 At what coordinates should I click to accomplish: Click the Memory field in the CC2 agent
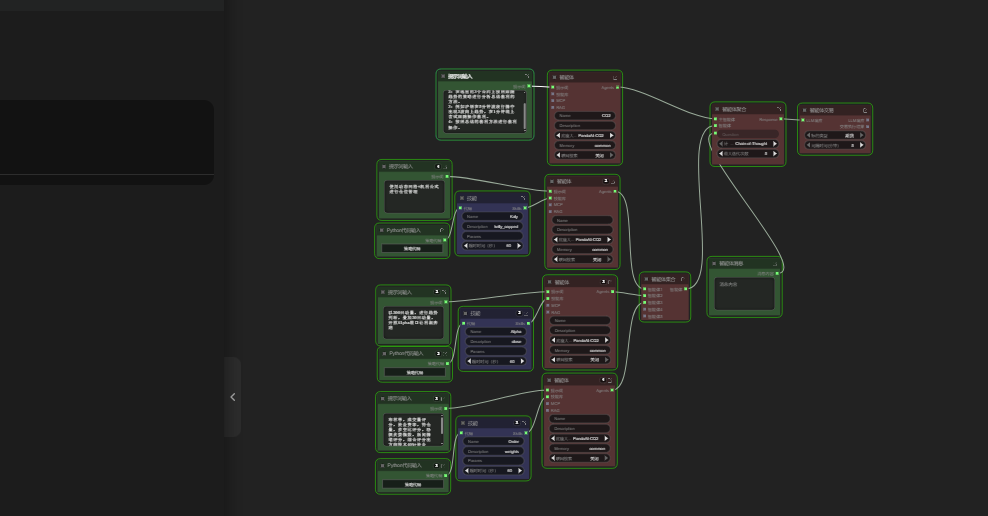(x=585, y=145)
